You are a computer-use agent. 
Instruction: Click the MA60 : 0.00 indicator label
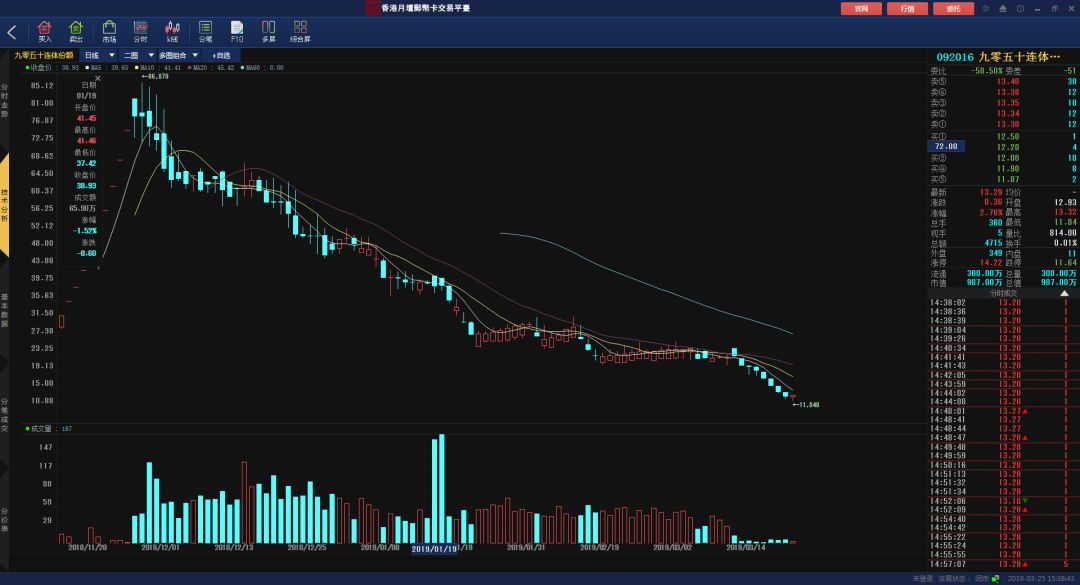(262, 68)
